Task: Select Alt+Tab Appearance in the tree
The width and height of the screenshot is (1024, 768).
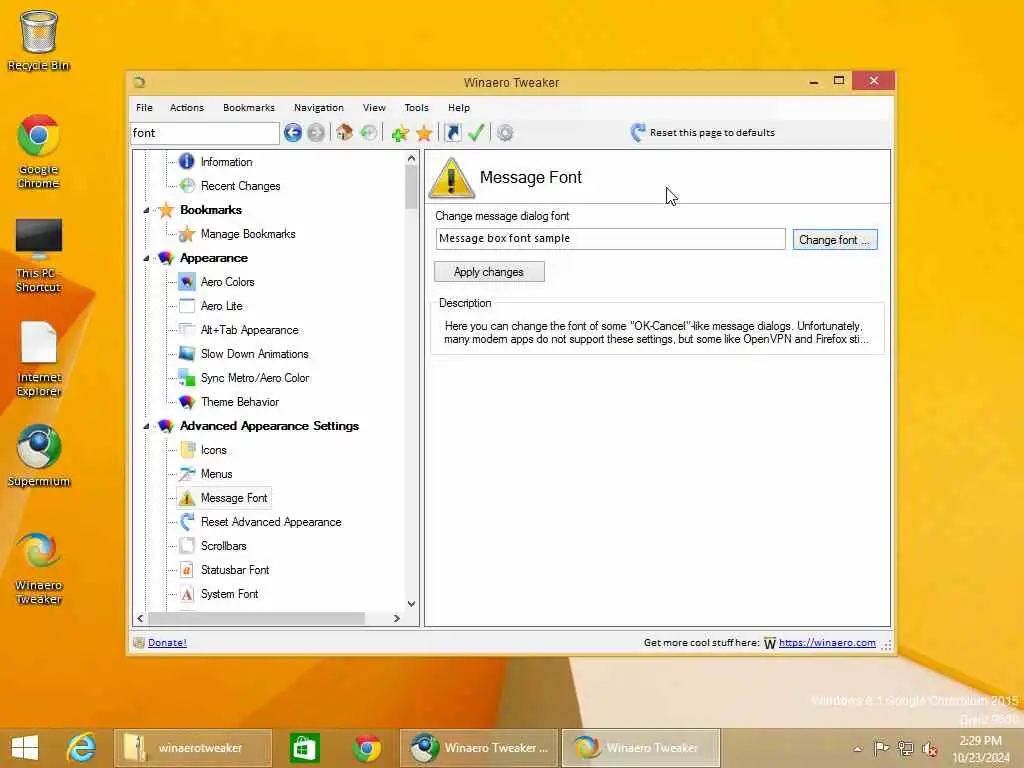Action: point(249,330)
